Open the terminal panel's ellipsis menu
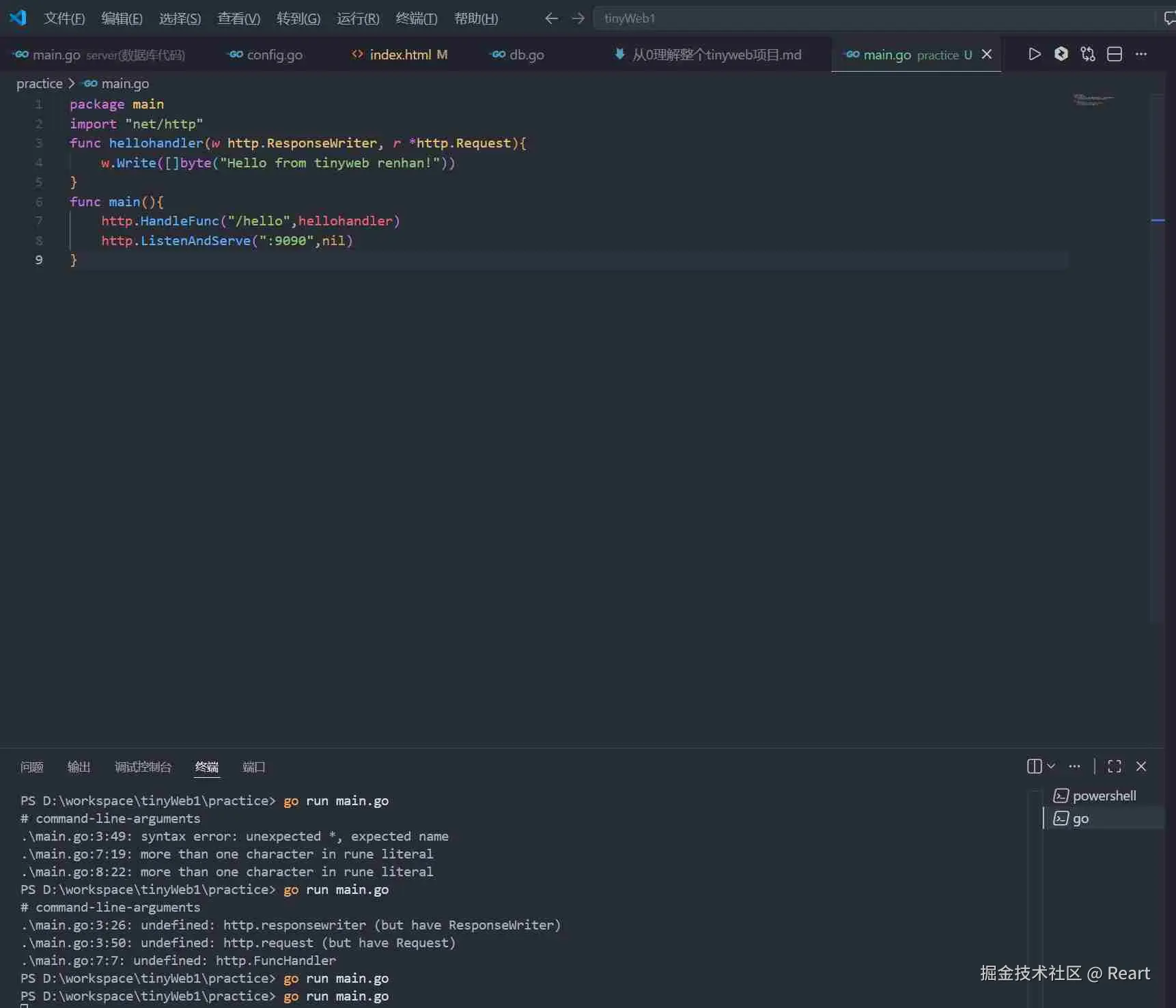The height and width of the screenshot is (1008, 1176). (1075, 766)
